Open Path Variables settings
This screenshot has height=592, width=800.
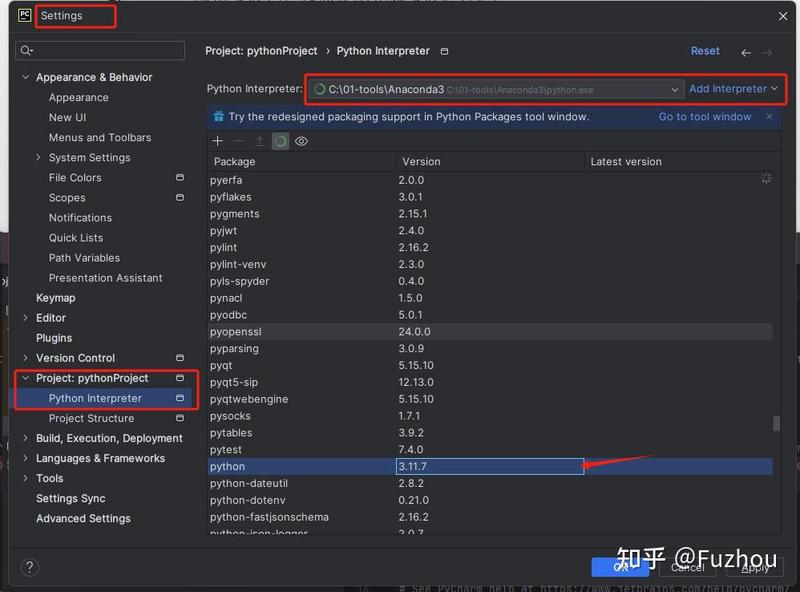(84, 258)
